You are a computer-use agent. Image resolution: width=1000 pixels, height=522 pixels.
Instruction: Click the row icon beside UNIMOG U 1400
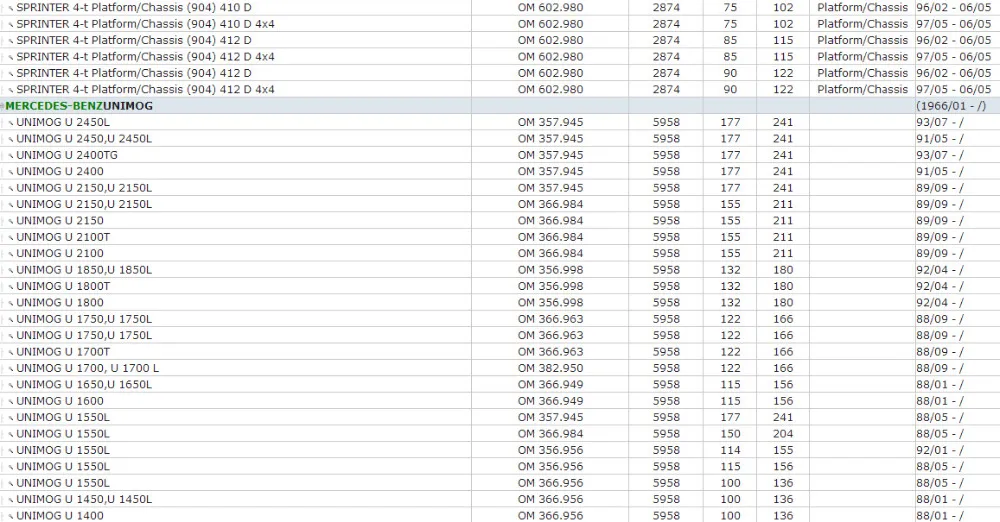coord(11,516)
